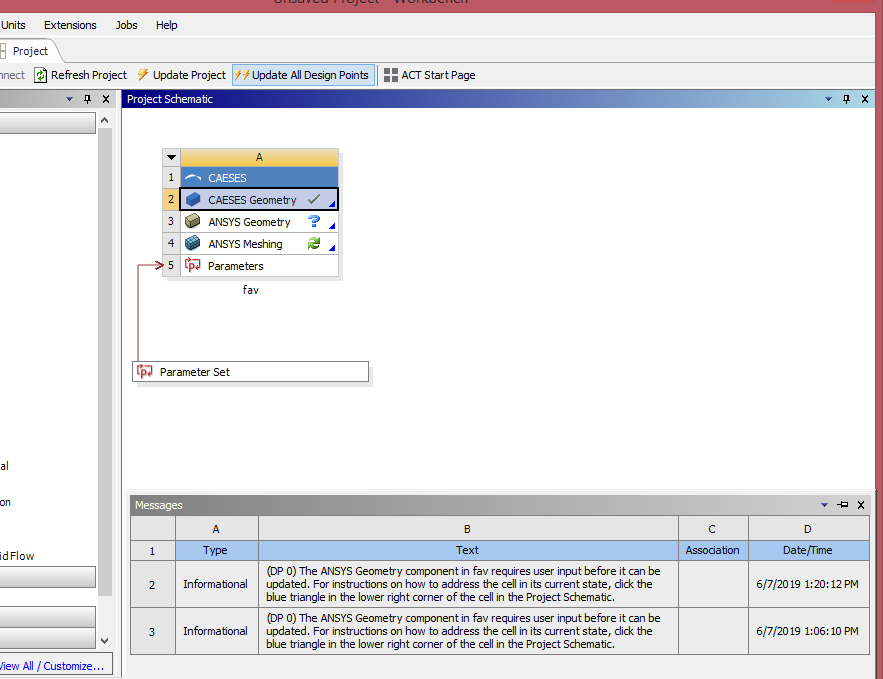Click row 2 Informational type cell
Viewport: 883px width, 679px height.
(x=216, y=584)
